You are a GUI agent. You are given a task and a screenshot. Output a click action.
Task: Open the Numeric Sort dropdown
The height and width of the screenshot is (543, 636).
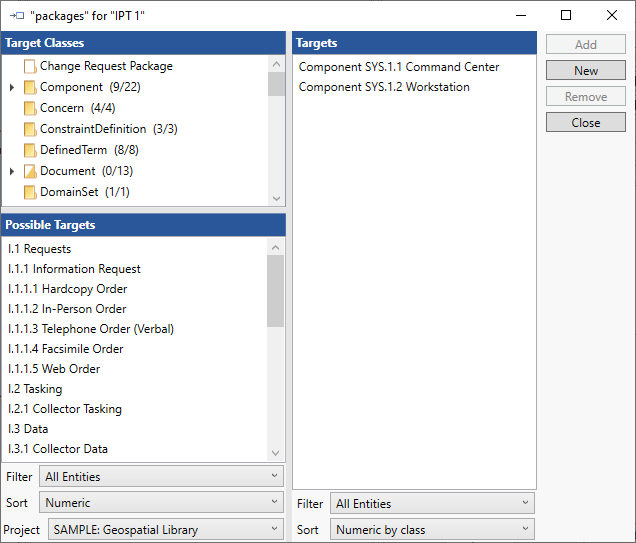coord(161,503)
